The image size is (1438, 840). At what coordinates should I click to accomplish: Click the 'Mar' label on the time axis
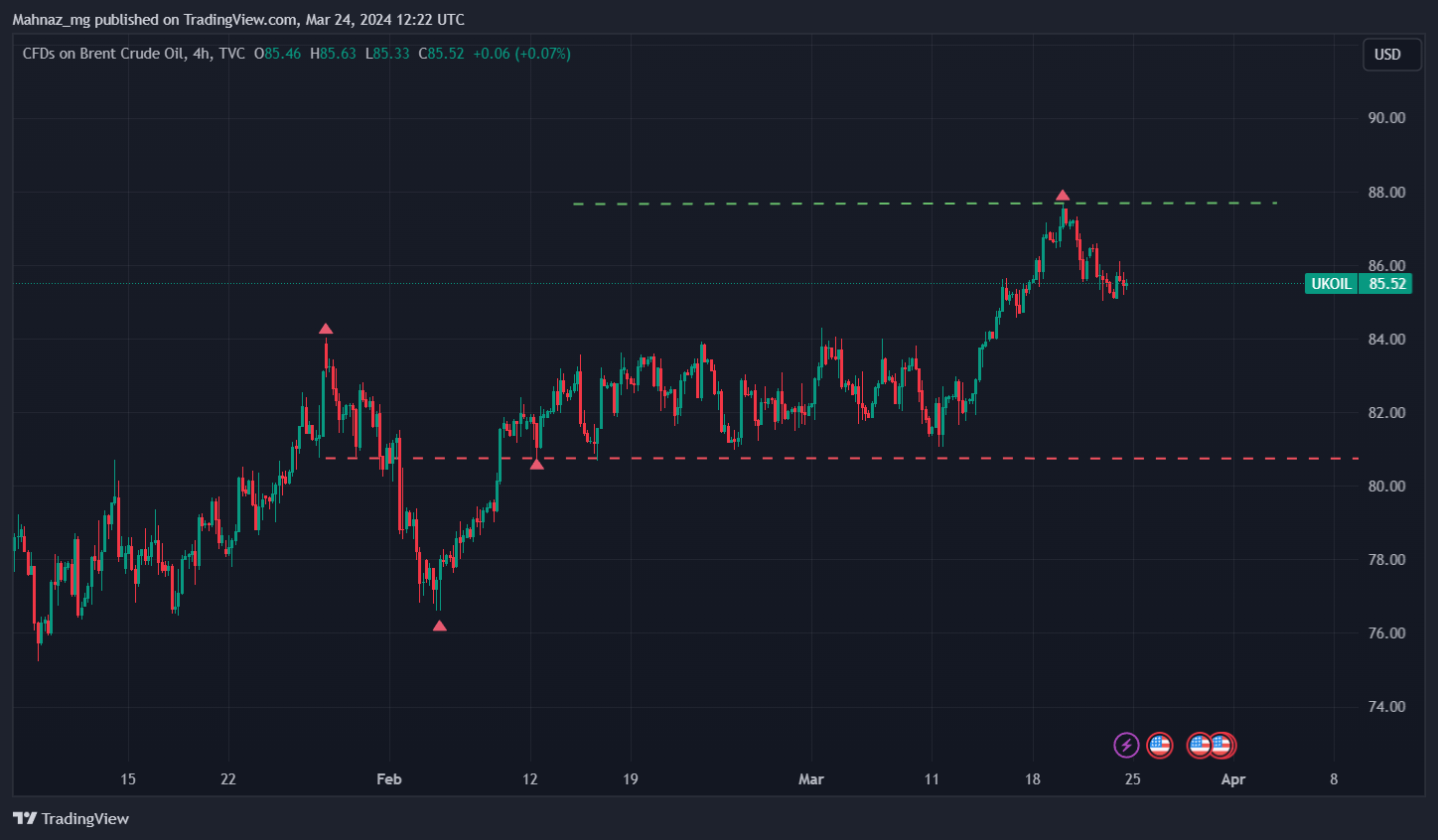tap(811, 779)
